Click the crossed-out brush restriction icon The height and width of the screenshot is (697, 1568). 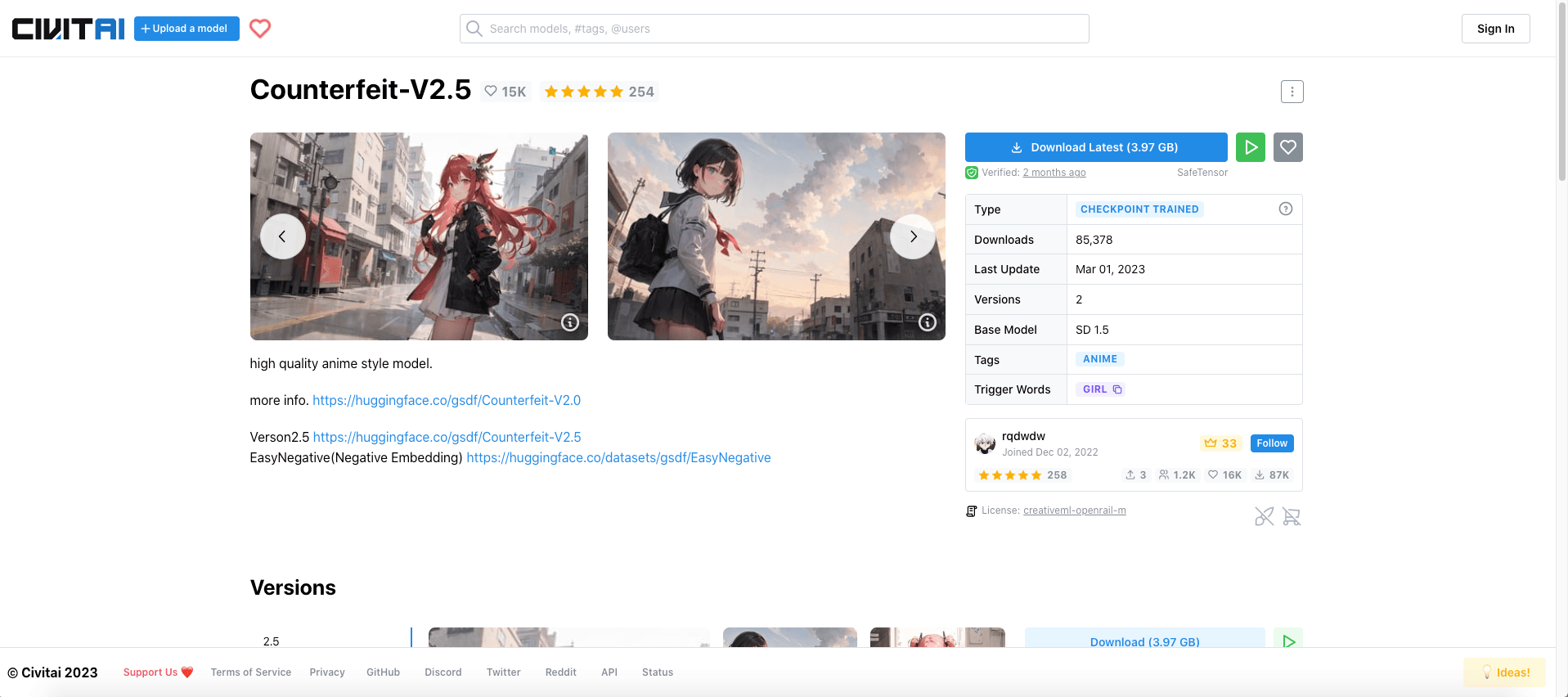click(x=1264, y=516)
